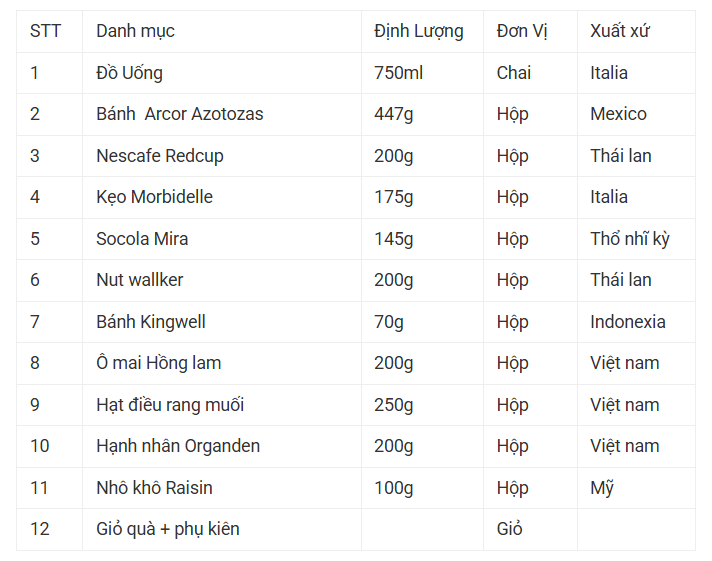Select 'Giỏ quà + phụ kiên' cell
Image resolution: width=712 pixels, height=561 pixels.
click(168, 529)
